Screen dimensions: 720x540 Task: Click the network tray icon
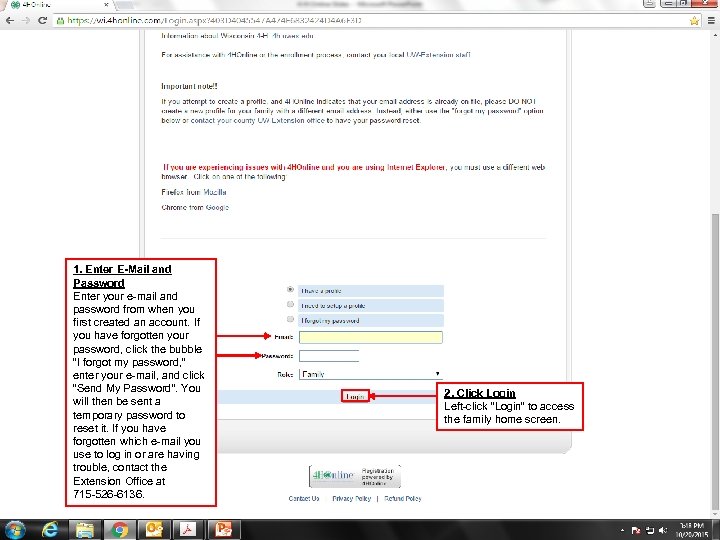click(650, 530)
